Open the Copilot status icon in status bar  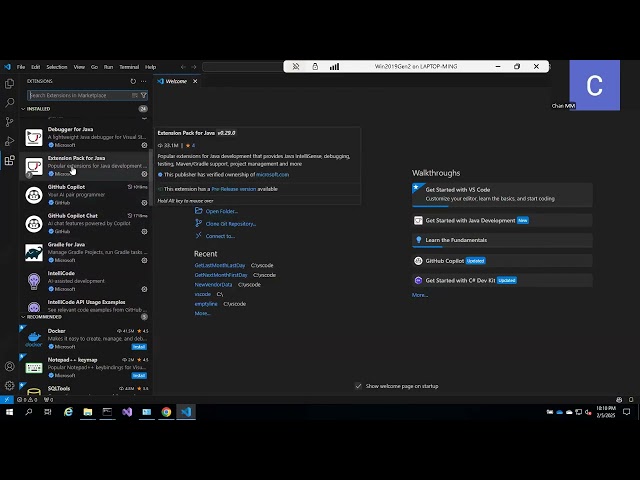[x=619, y=400]
